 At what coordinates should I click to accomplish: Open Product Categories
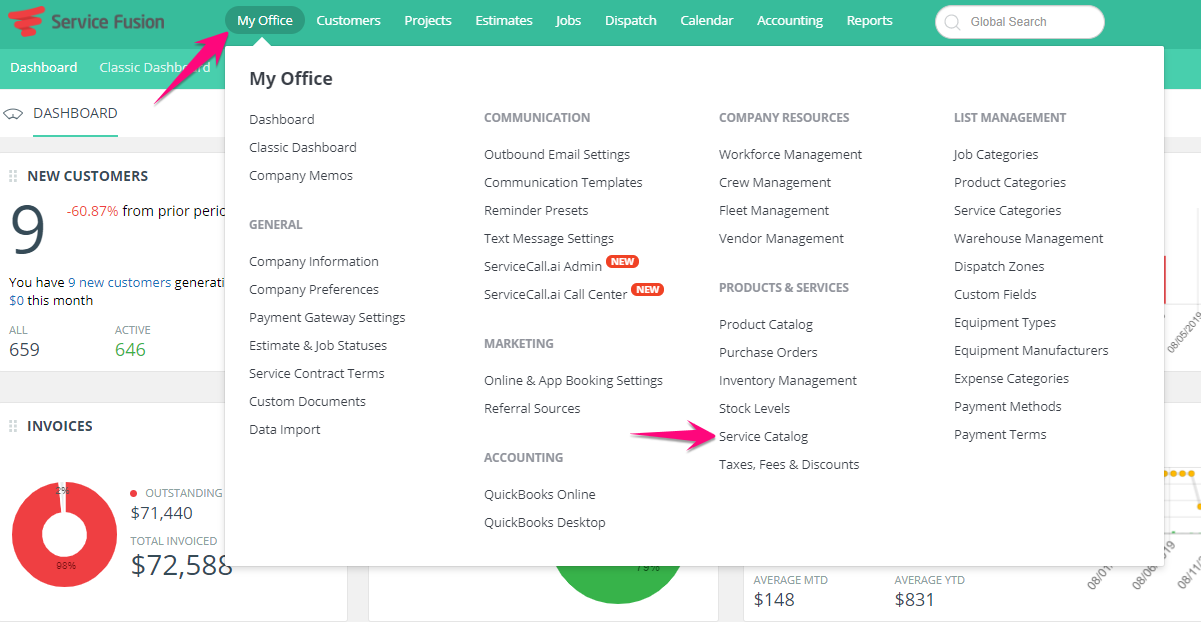1010,183
